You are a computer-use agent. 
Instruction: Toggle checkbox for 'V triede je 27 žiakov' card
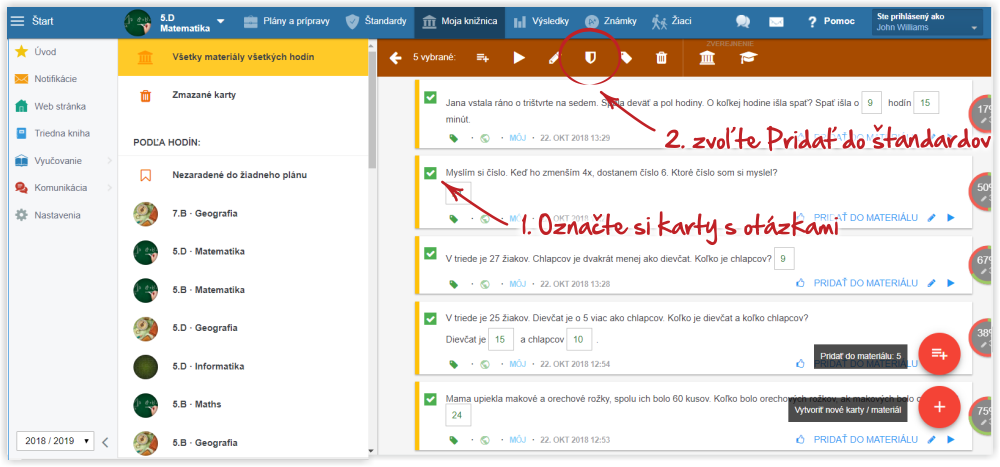click(x=430, y=255)
